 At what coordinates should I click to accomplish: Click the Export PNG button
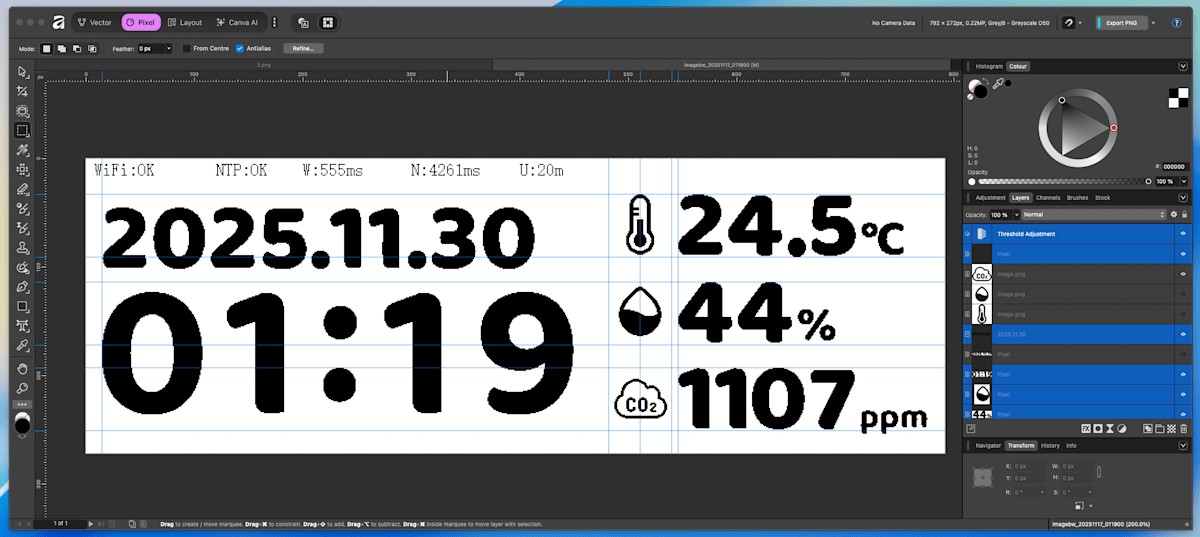pyautogui.click(x=1121, y=22)
